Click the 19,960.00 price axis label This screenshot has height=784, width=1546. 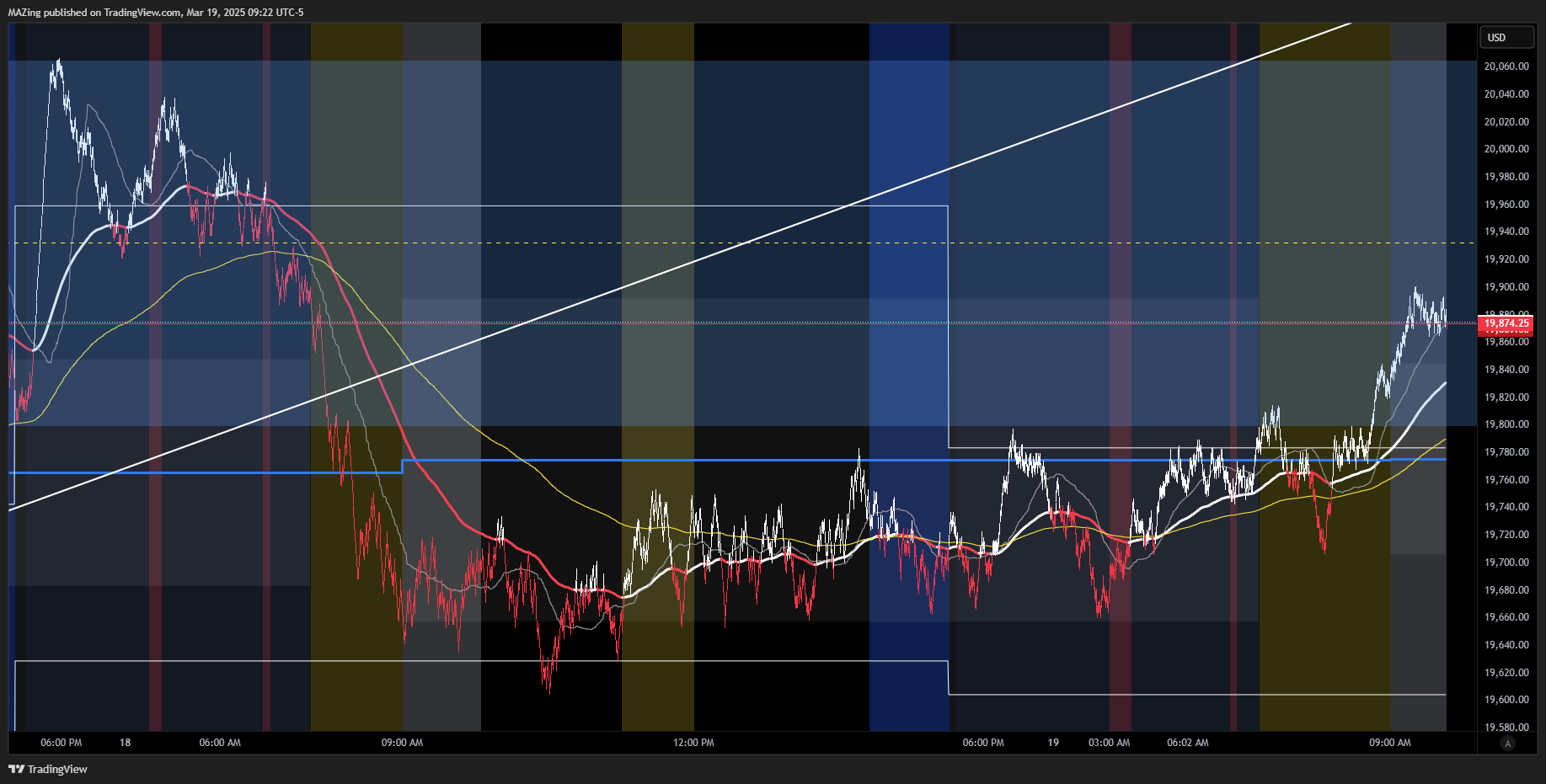[1506, 205]
